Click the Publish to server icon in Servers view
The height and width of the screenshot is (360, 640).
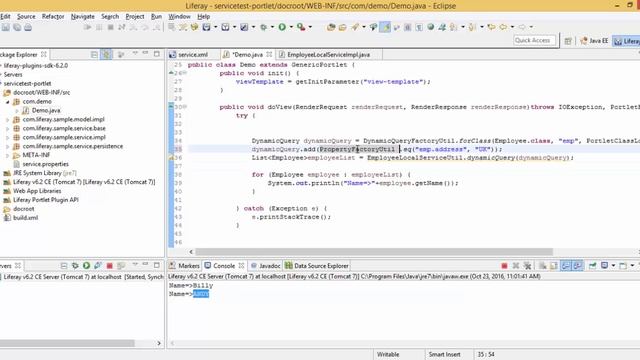click(x=121, y=266)
